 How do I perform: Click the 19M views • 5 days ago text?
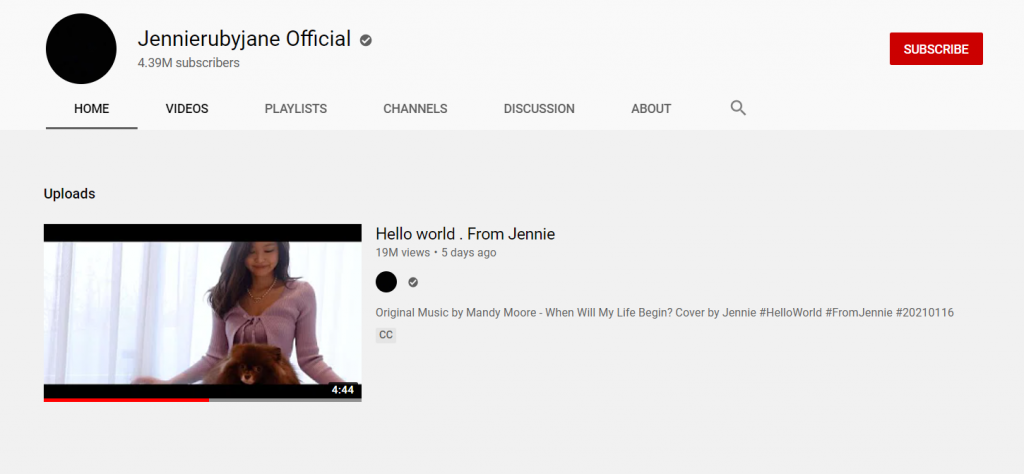point(436,253)
